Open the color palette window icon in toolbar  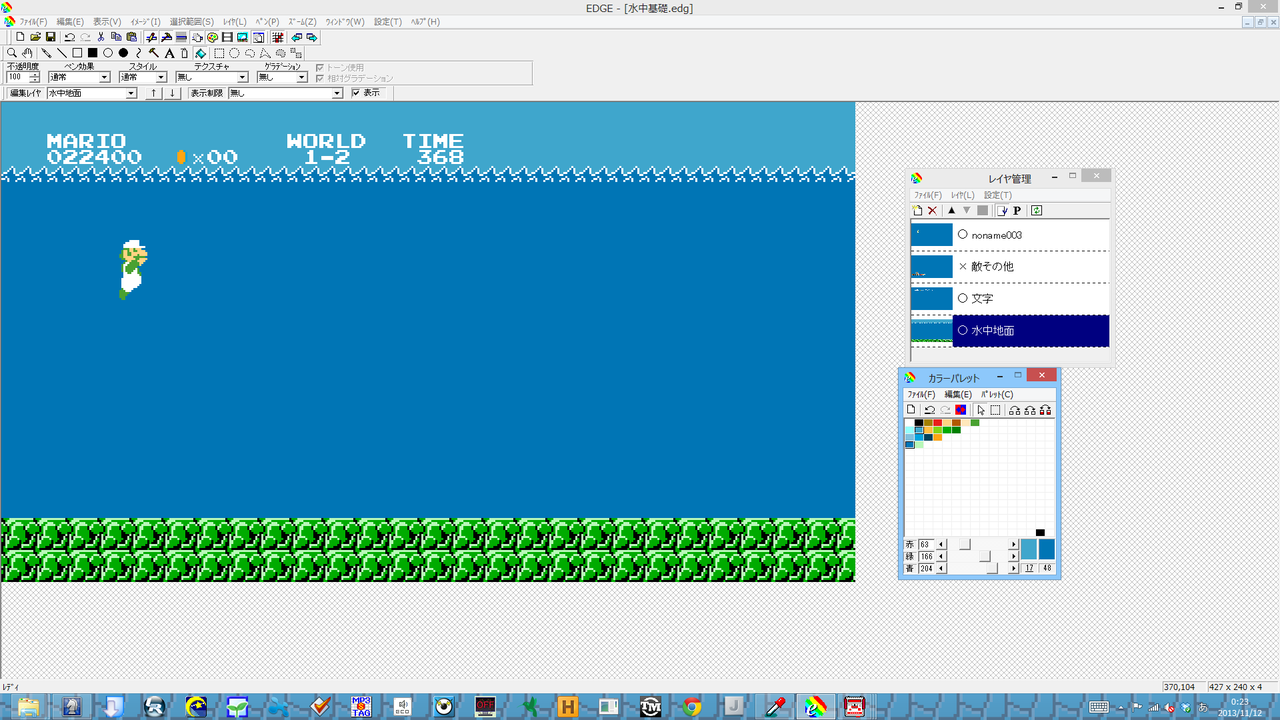213,37
